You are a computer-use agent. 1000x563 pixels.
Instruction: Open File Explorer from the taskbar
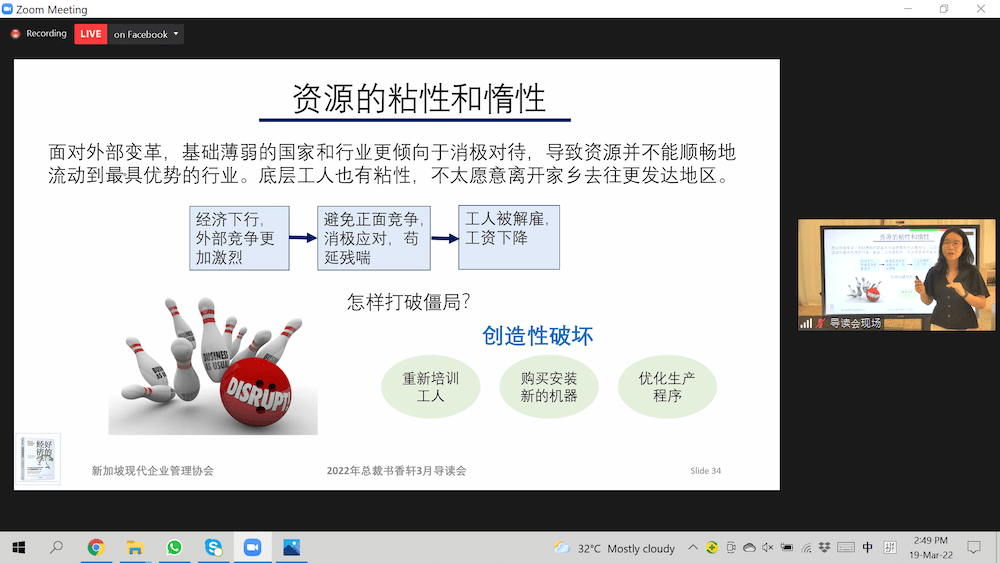[135, 547]
